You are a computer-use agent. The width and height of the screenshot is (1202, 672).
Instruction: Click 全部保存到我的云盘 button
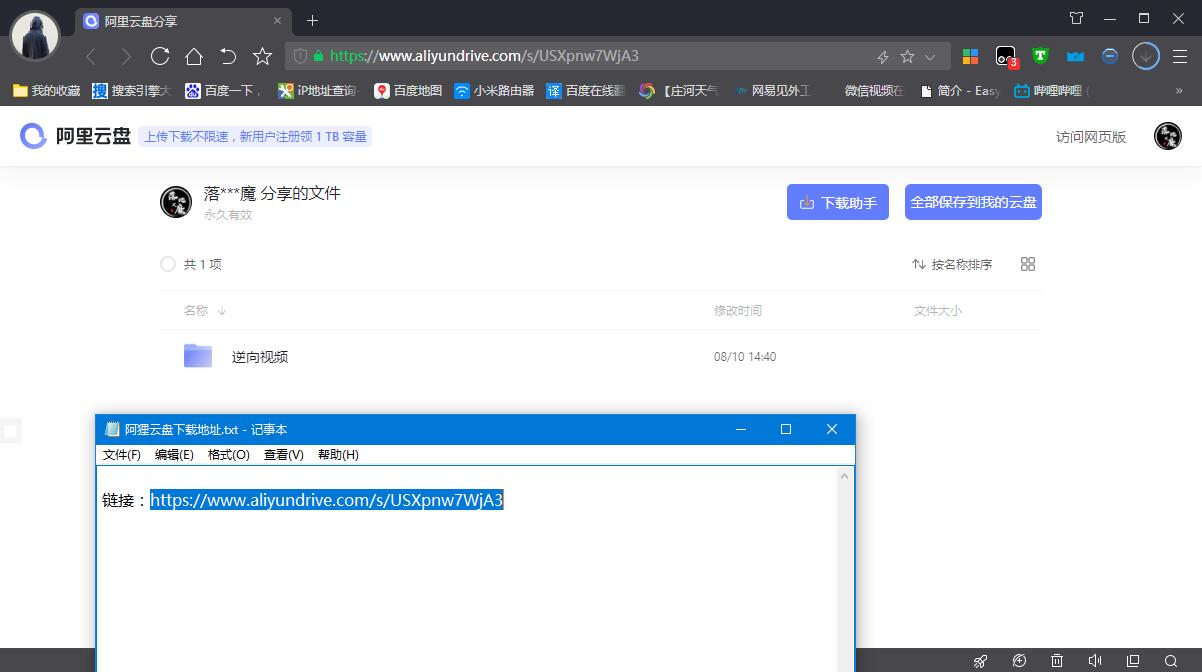pyautogui.click(x=973, y=202)
